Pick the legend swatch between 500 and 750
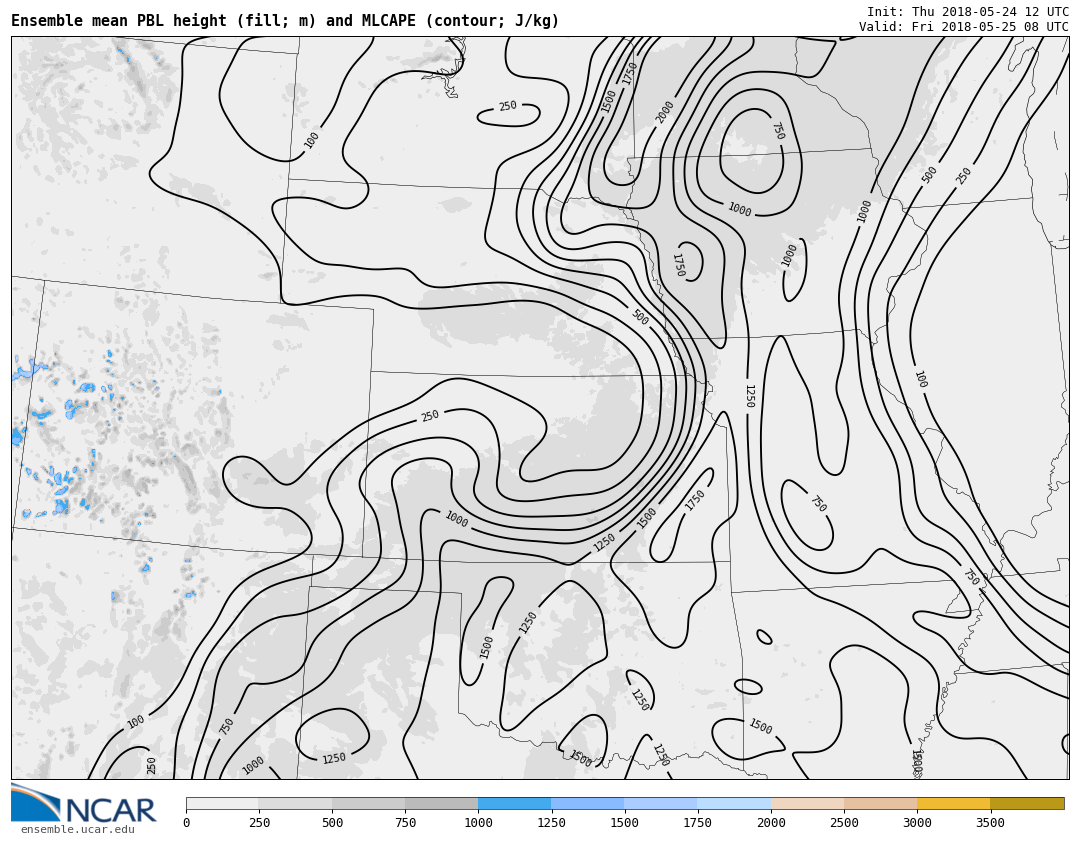The height and width of the screenshot is (842, 1080). pos(368,803)
